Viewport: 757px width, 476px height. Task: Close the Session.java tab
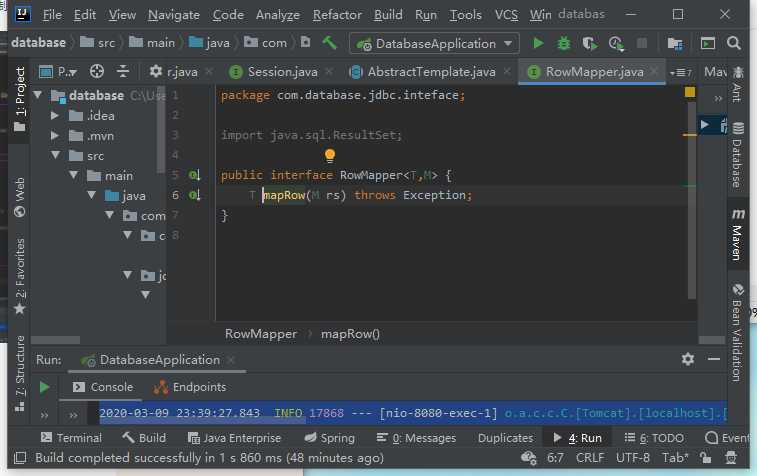point(329,71)
